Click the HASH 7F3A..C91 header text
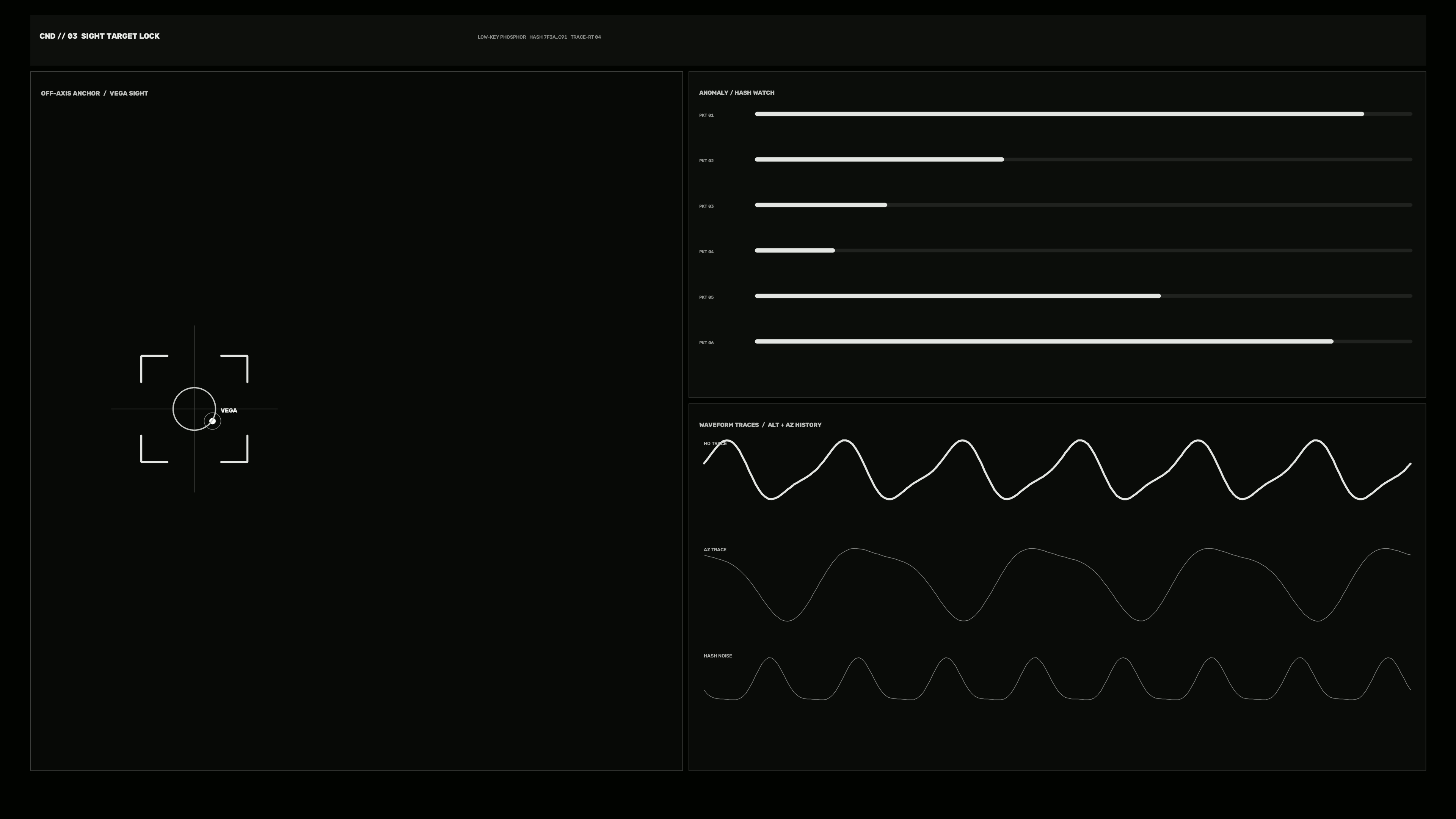 point(548,37)
